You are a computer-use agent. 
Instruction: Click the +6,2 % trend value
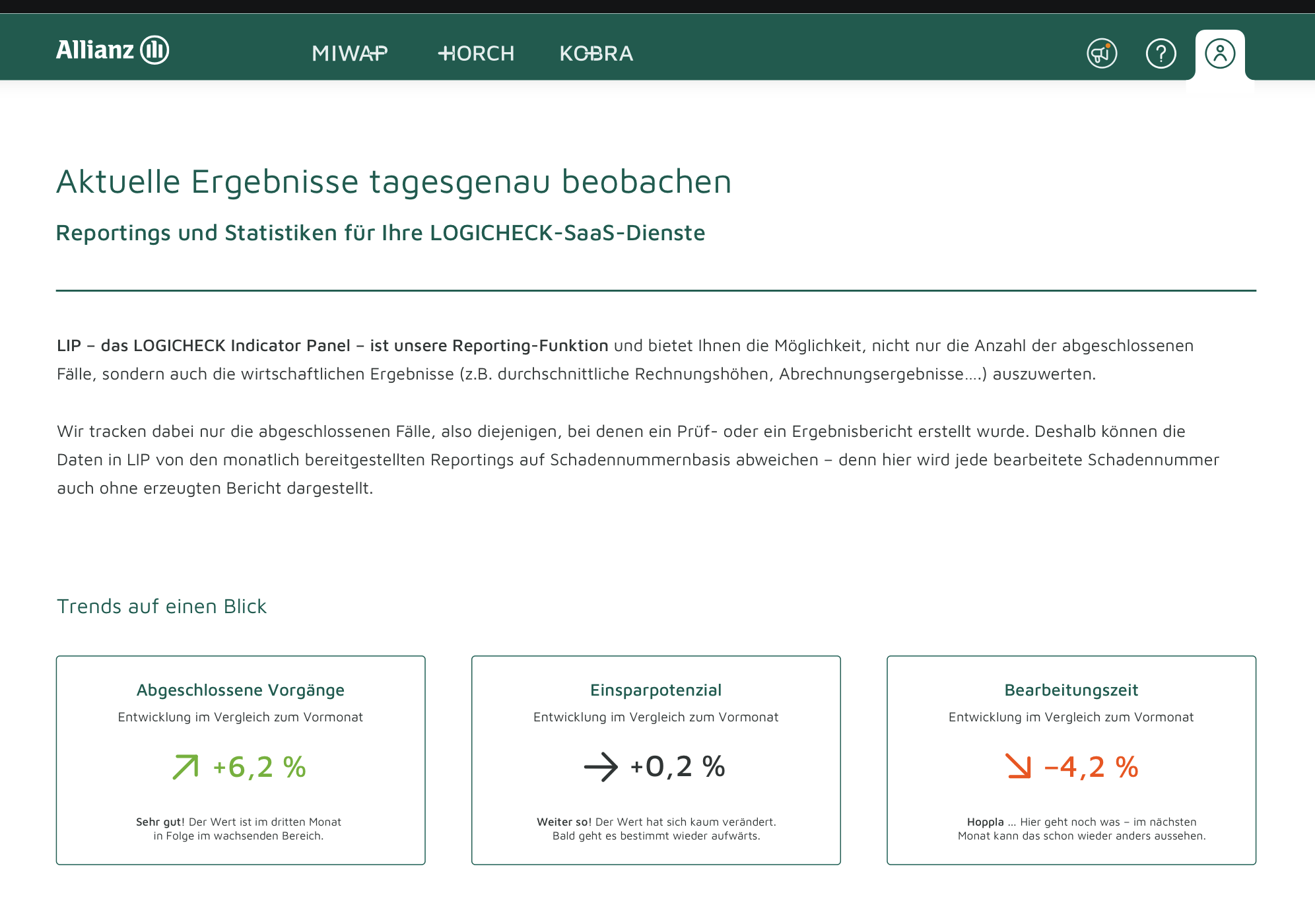tap(259, 767)
